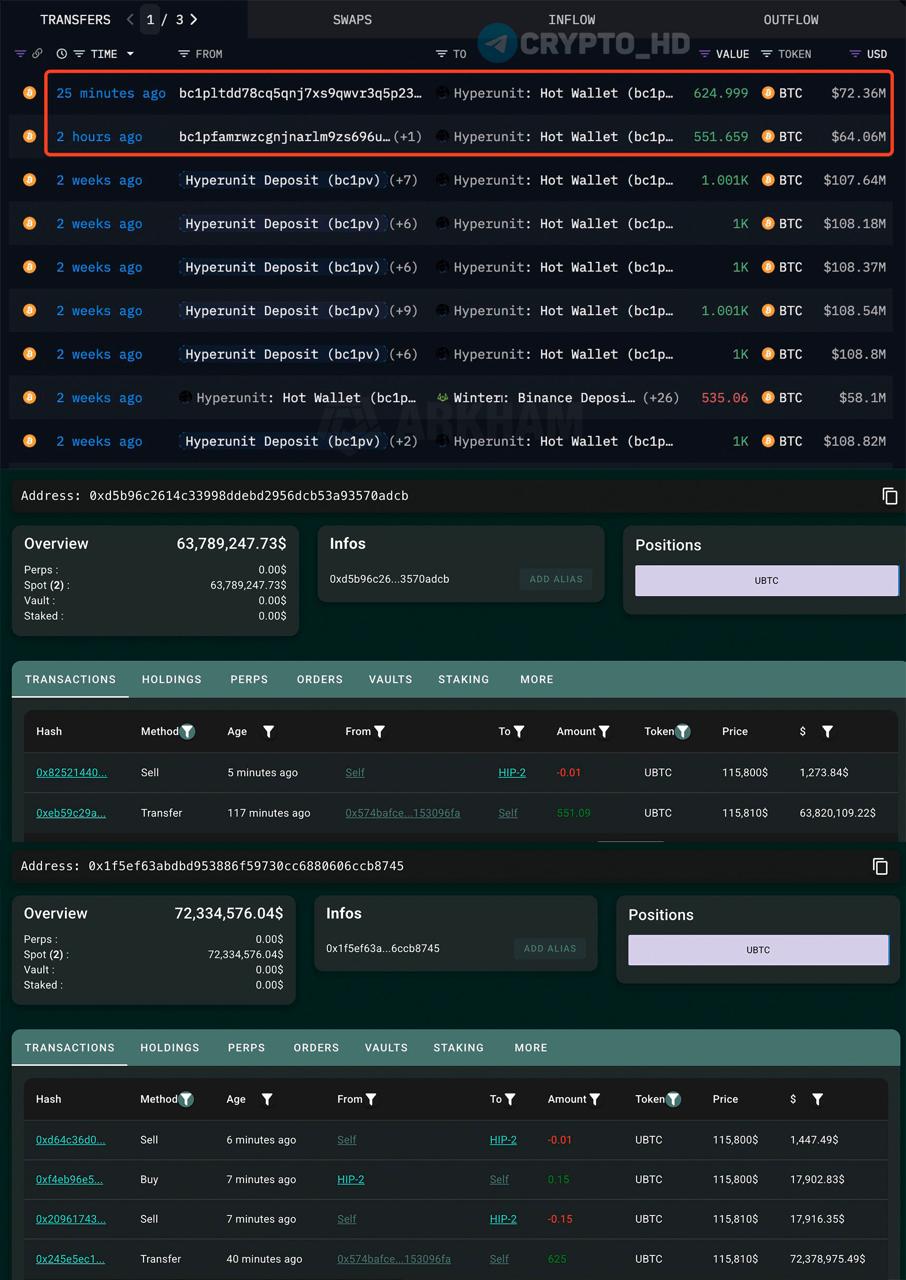Switch to the SWAPS tab
The width and height of the screenshot is (906, 1280).
click(x=352, y=19)
